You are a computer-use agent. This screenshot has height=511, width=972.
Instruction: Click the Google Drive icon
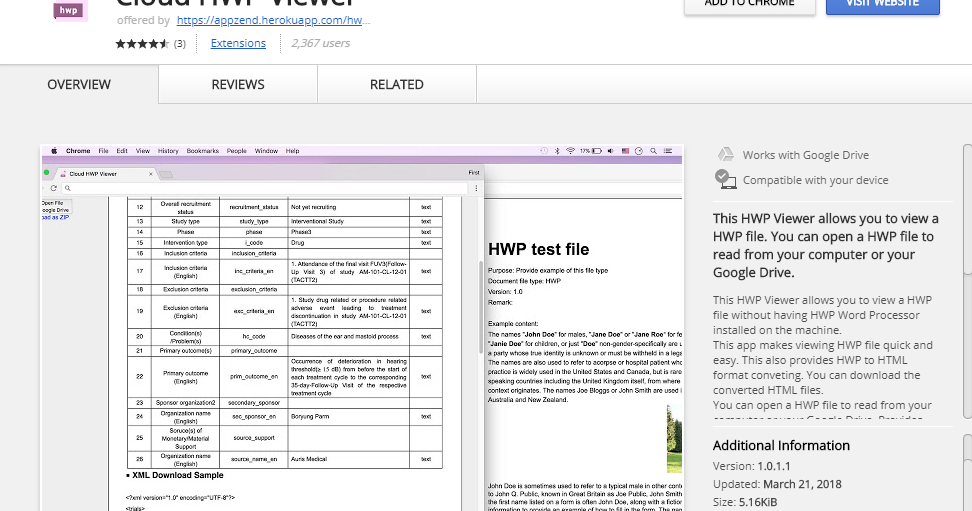click(725, 154)
